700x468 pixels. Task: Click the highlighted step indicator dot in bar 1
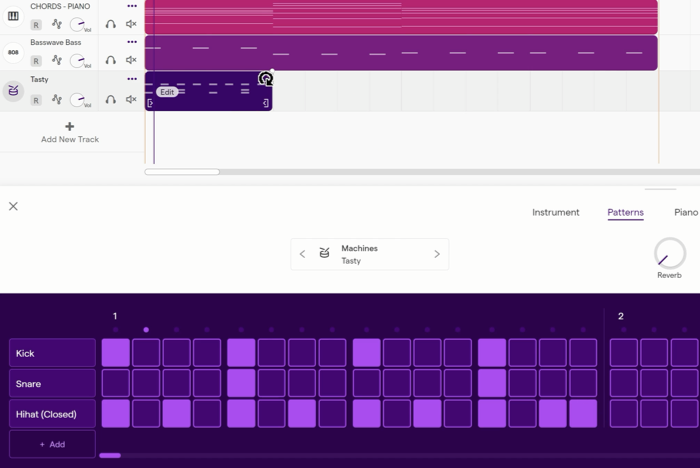tap(146, 330)
